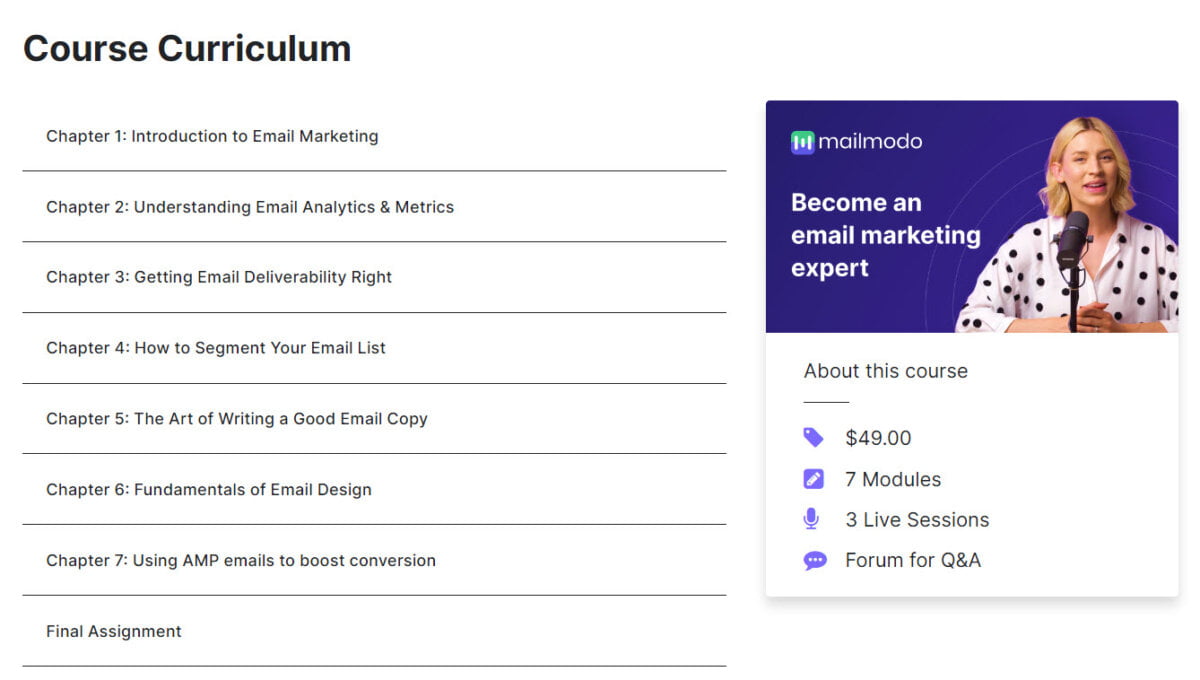Screen dimensions: 1200x680
Task: Click the $49.00 price text
Action: point(875,437)
